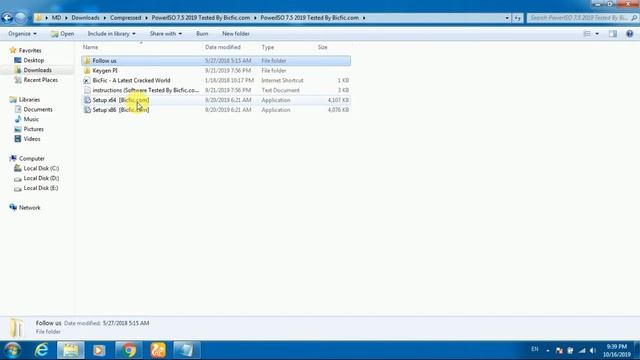Click Burn in the command bar
640x360 pixels.
[202, 34]
